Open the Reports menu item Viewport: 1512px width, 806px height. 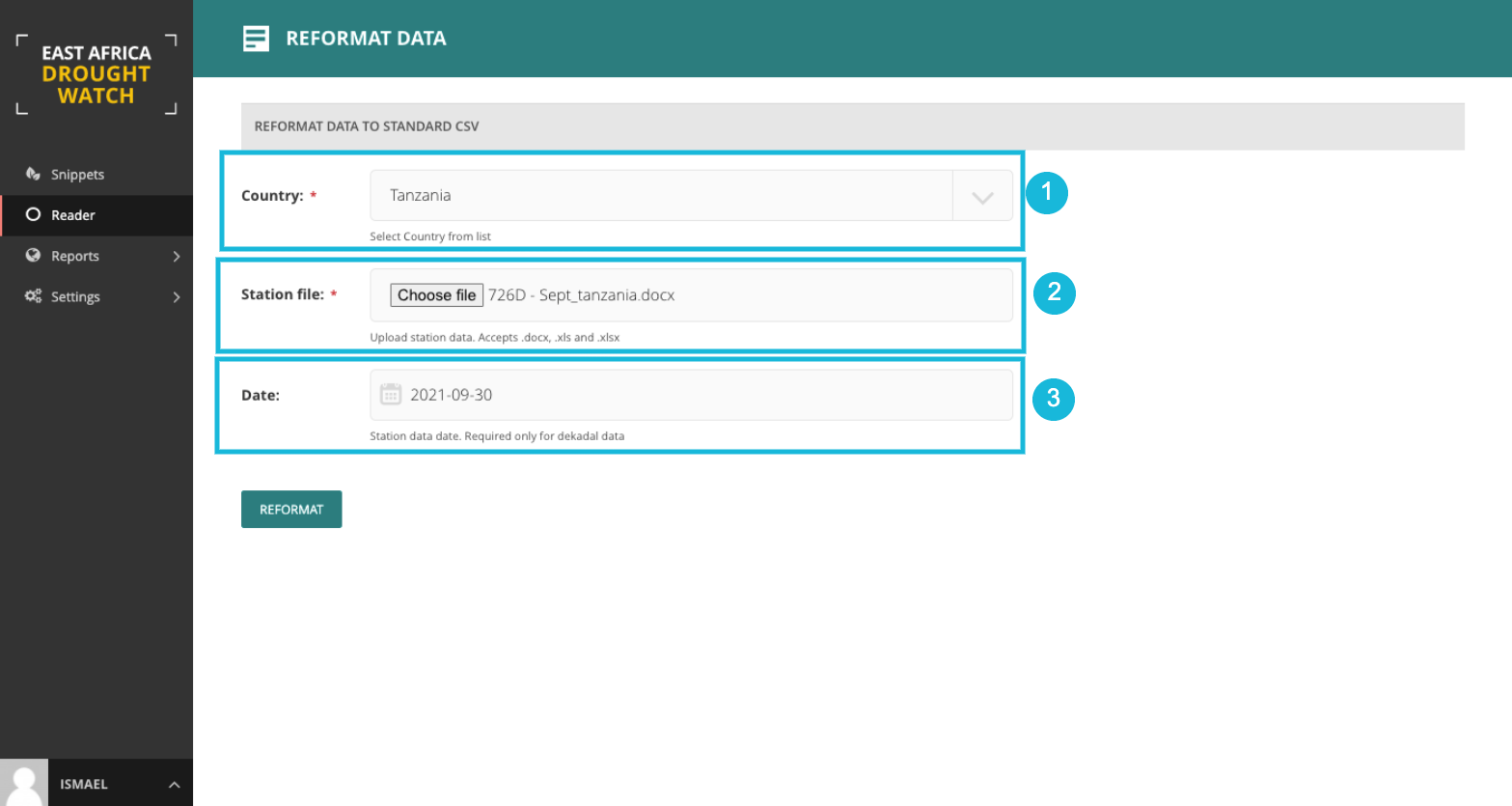coord(96,256)
